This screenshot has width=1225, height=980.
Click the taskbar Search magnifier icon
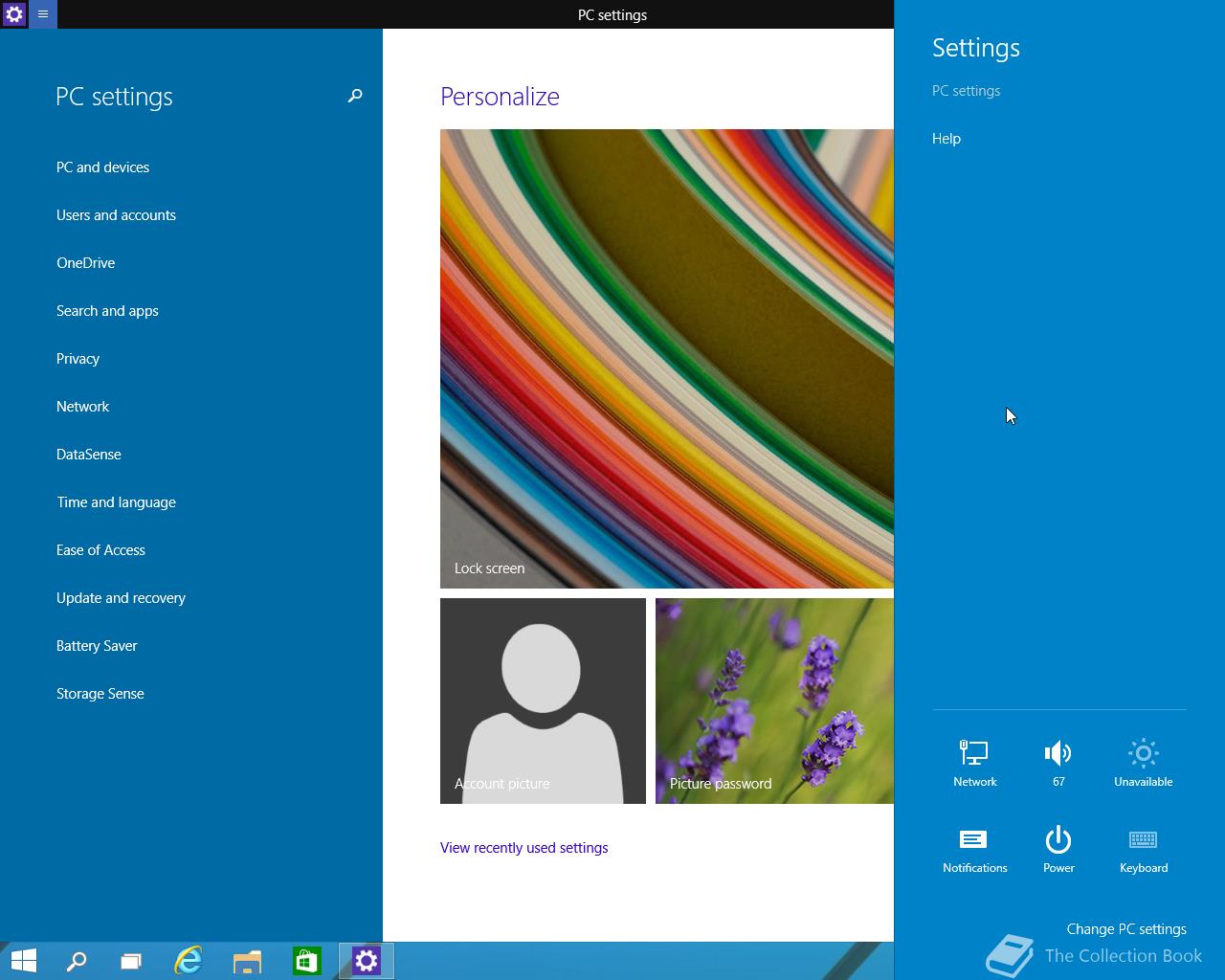(x=77, y=960)
